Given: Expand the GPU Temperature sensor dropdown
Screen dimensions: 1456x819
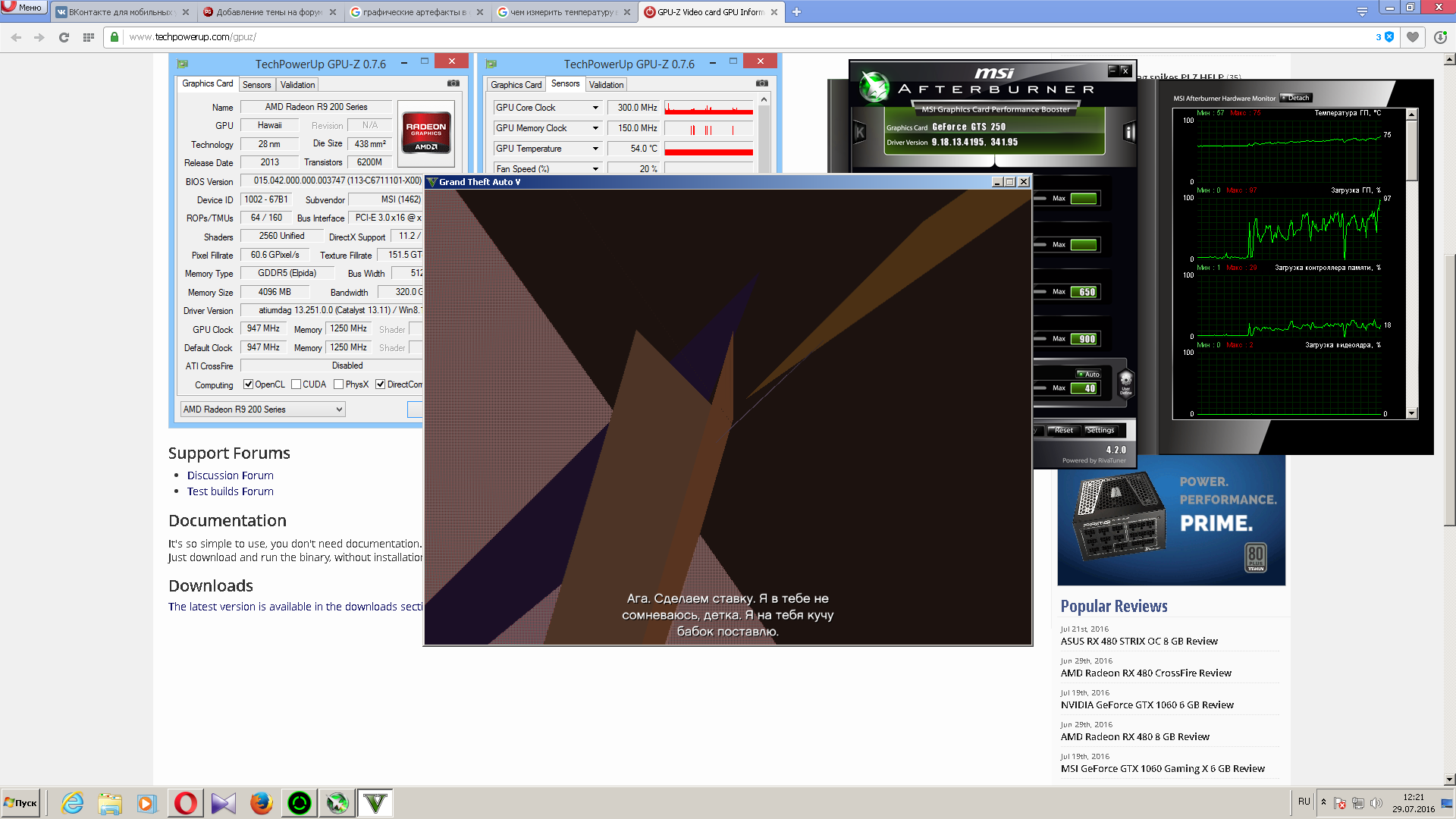Looking at the screenshot, I should point(595,149).
